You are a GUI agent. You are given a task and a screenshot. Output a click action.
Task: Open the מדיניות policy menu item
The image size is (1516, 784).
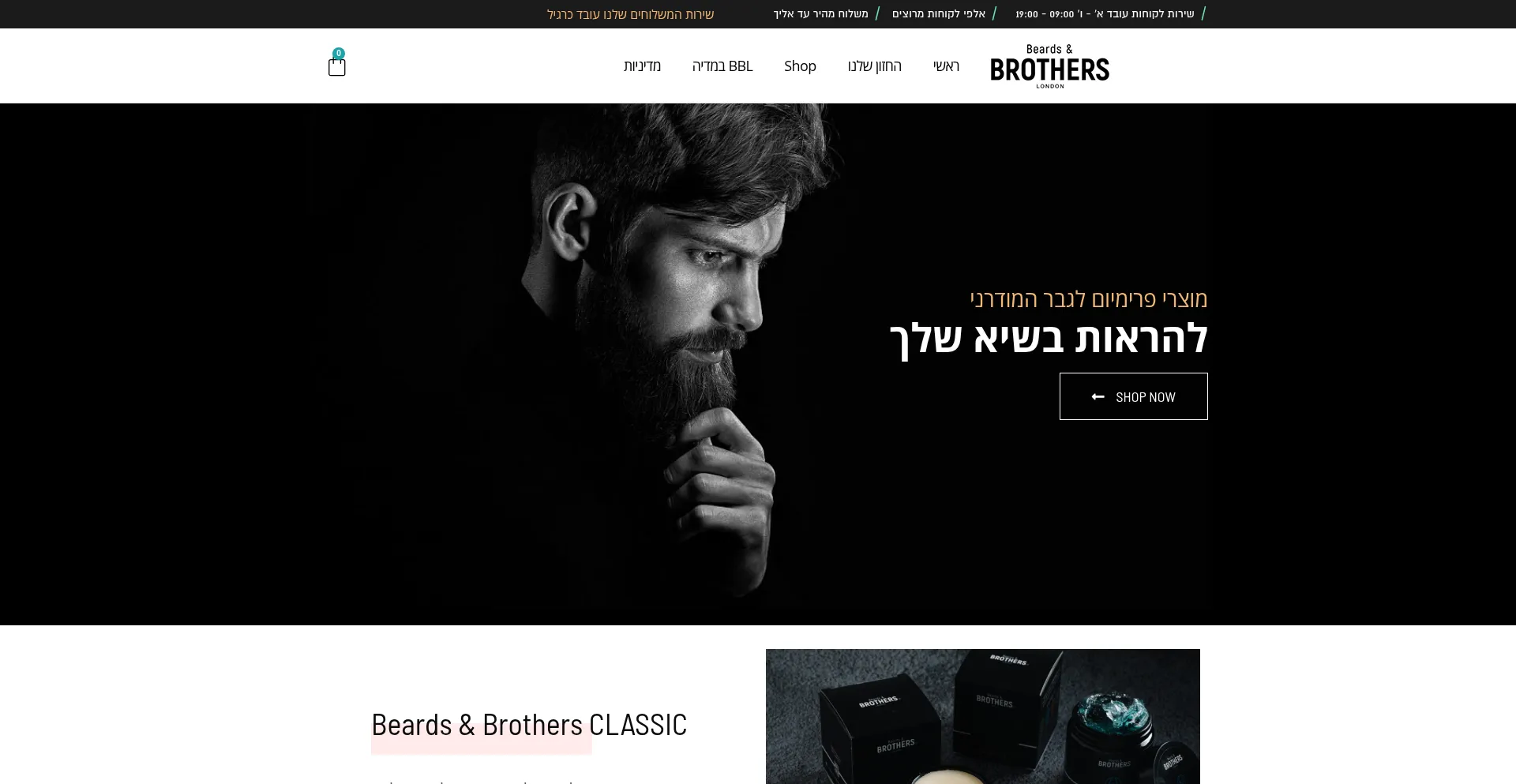(x=642, y=66)
